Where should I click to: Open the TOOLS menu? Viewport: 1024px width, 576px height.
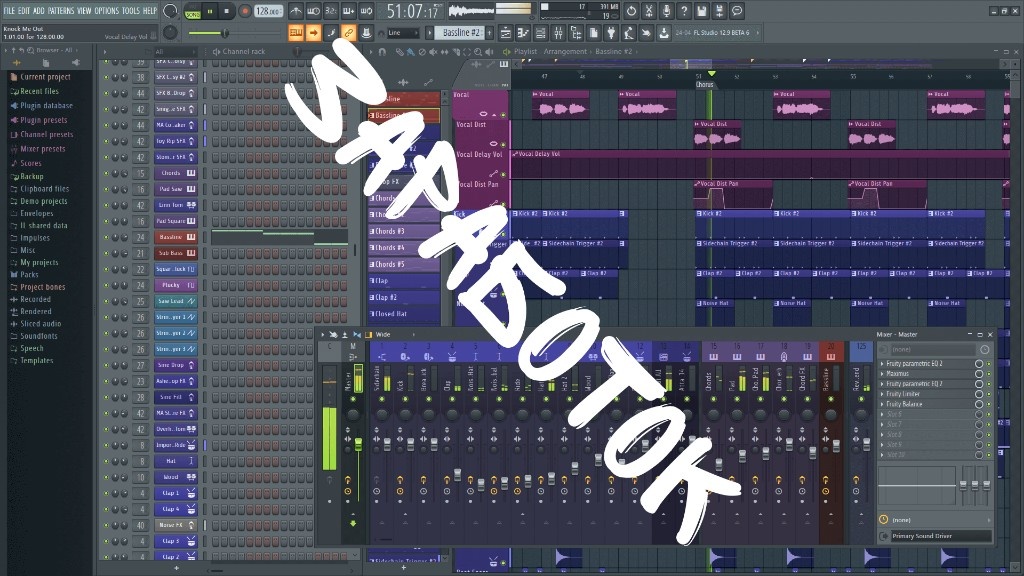[131, 11]
